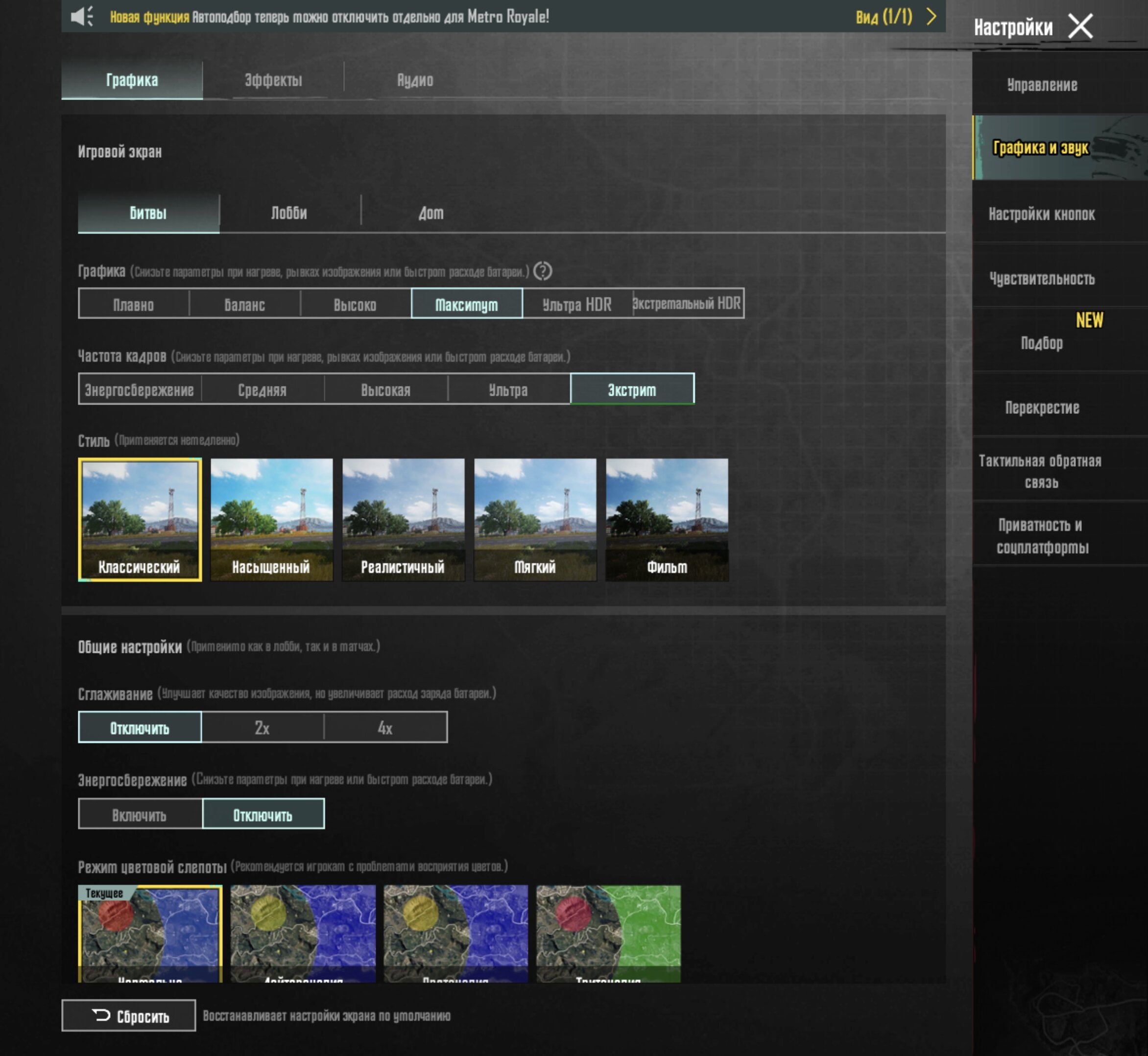1148x1056 pixels.
Task: Set graphics quality to Высоко
Action: click(x=355, y=305)
